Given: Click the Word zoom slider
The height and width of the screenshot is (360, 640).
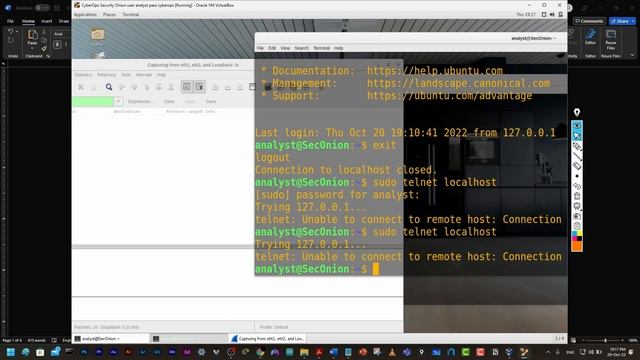Looking at the screenshot, I should click(x=605, y=340).
